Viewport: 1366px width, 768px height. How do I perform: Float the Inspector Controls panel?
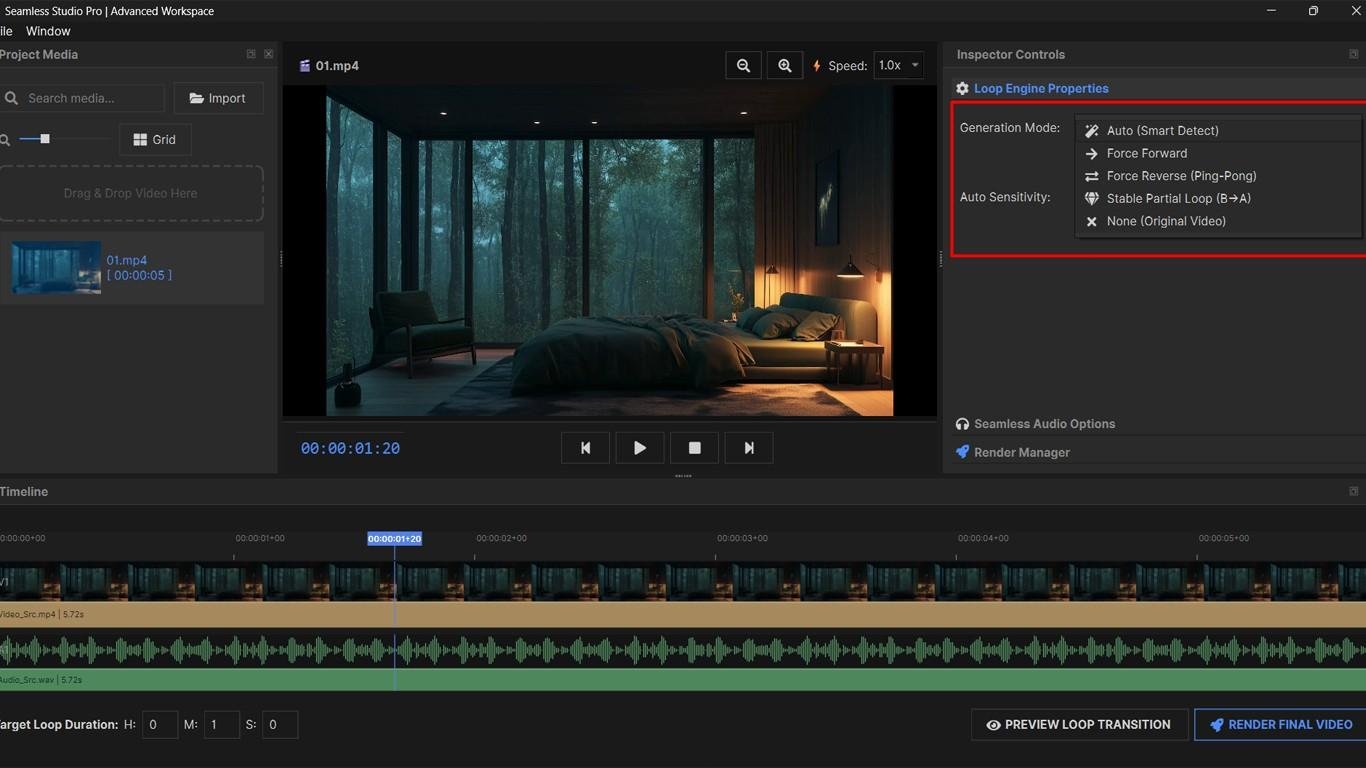pos(1353,54)
